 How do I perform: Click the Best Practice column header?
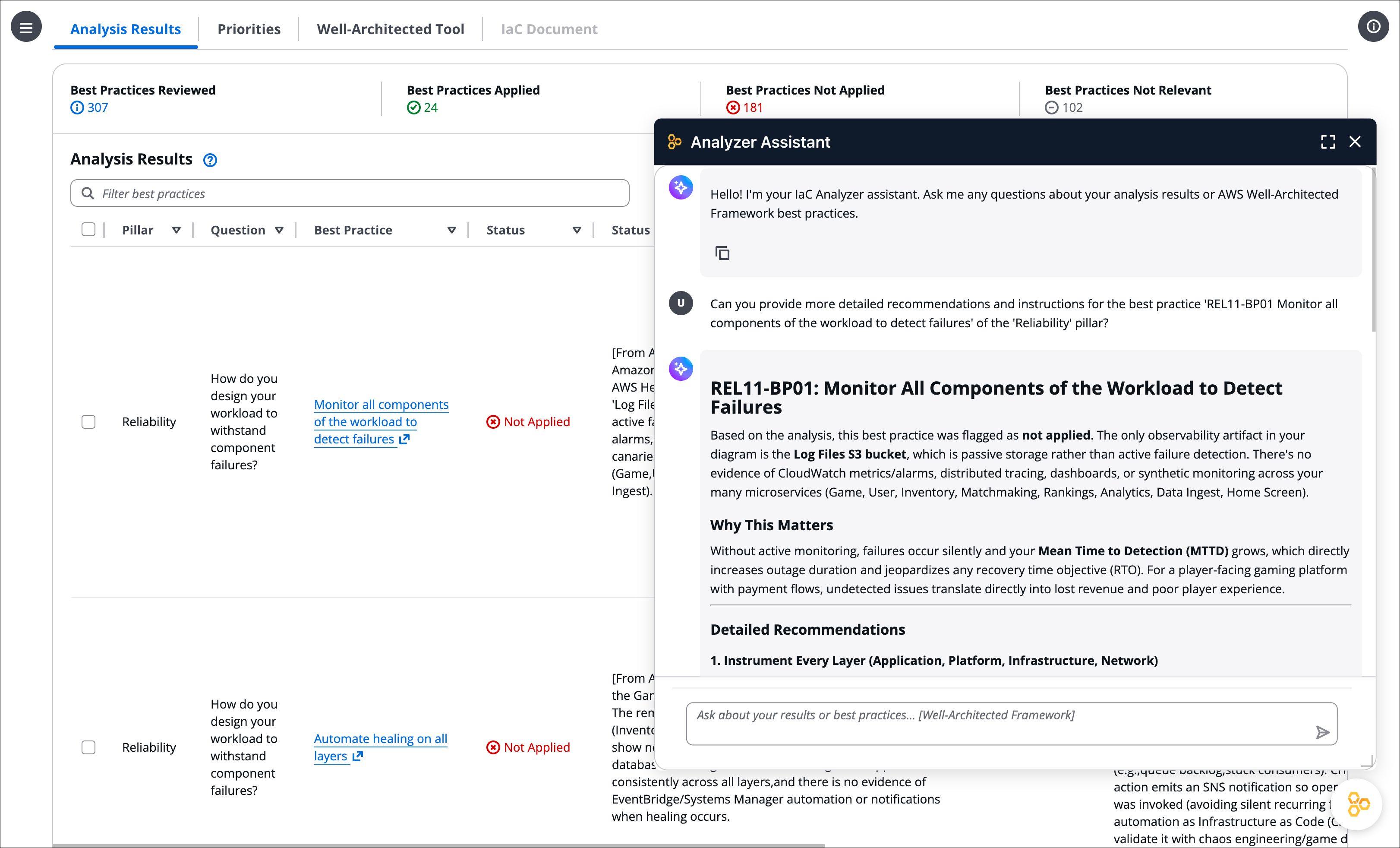coord(353,230)
